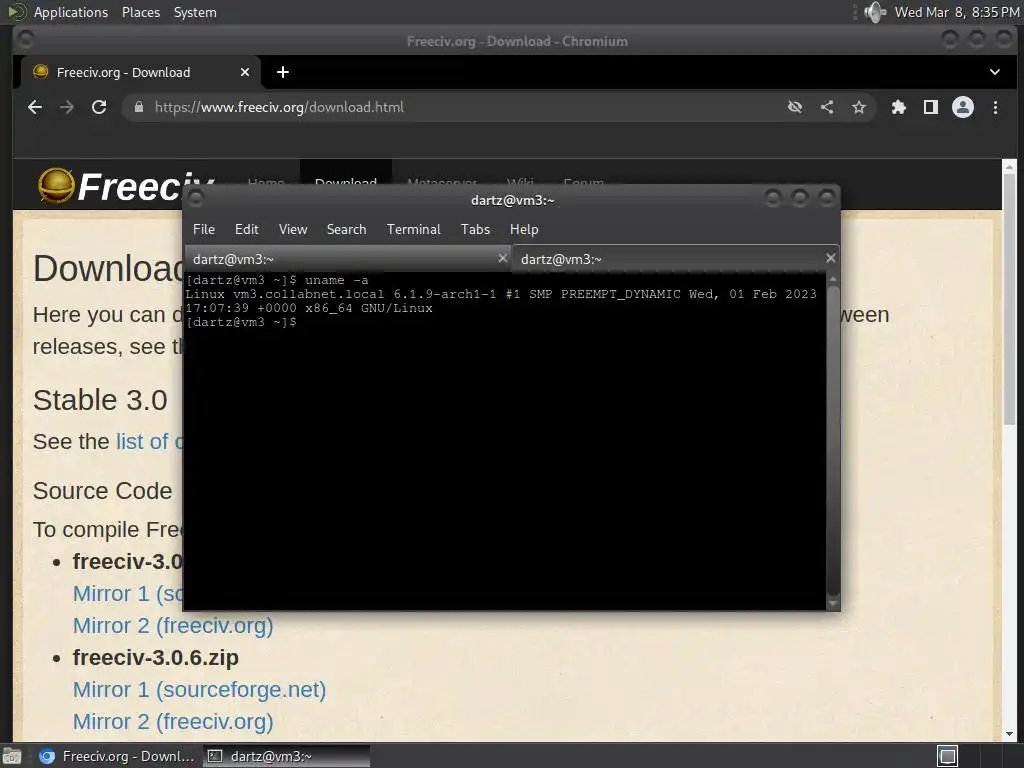This screenshot has height=768, width=1024.
Task: Toggle Chromium side panel icon
Action: 931,107
